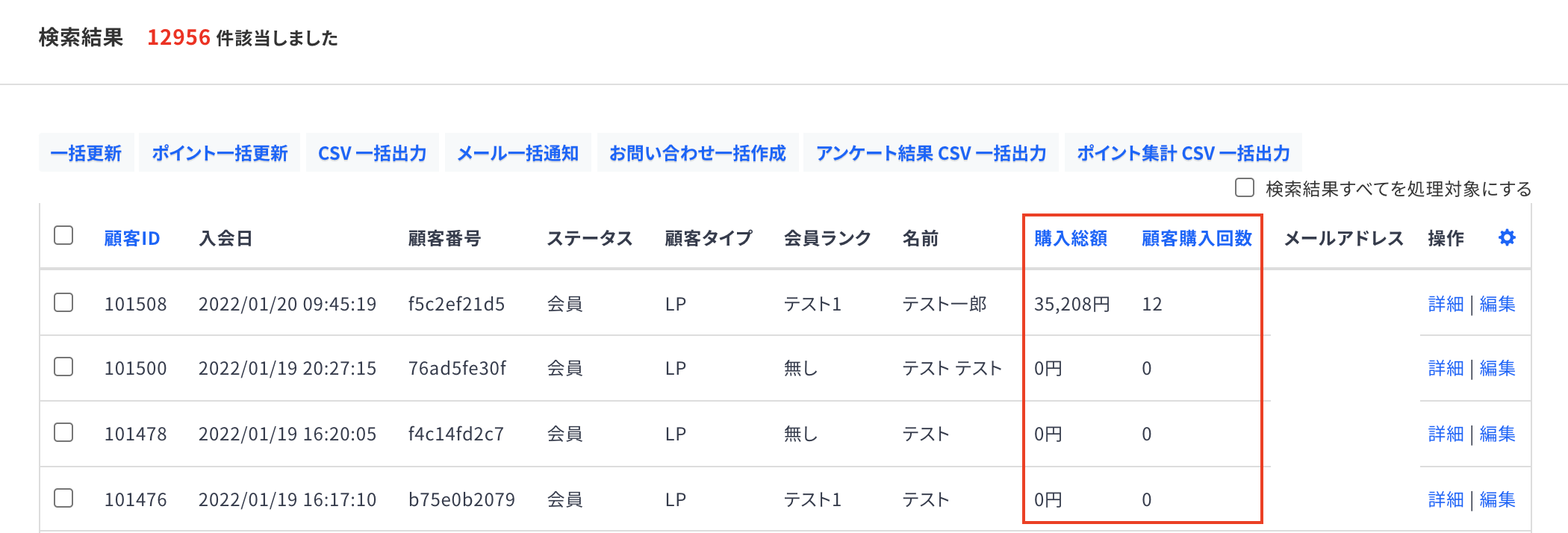Select checkbox for customer 101476
The image size is (1568, 533).
point(63,498)
